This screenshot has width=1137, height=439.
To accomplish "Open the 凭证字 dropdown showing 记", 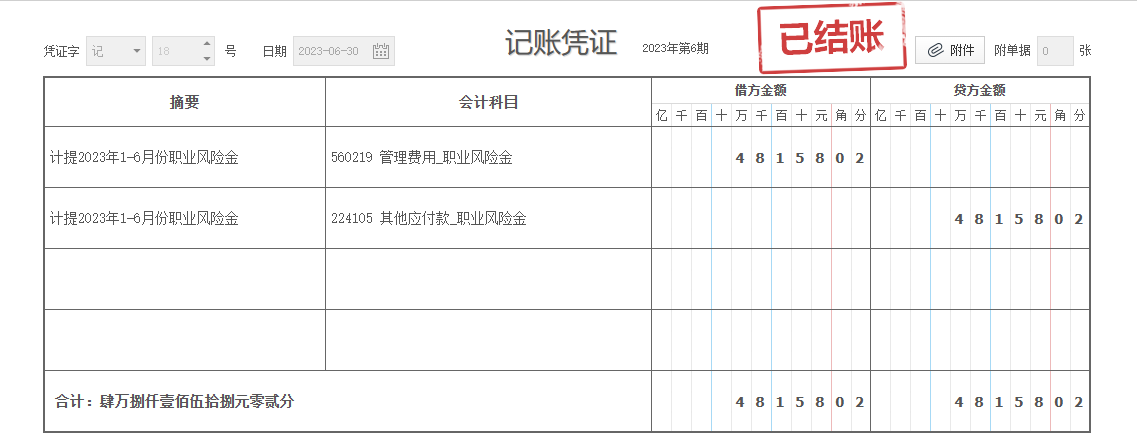I will pyautogui.click(x=116, y=51).
